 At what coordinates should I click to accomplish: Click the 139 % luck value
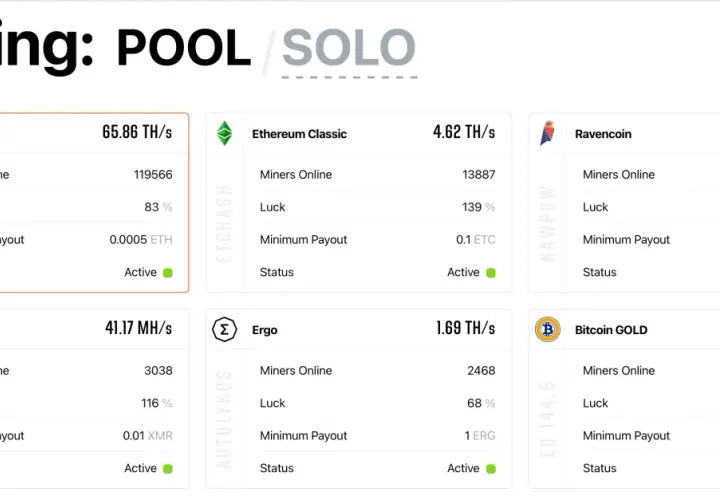479,207
